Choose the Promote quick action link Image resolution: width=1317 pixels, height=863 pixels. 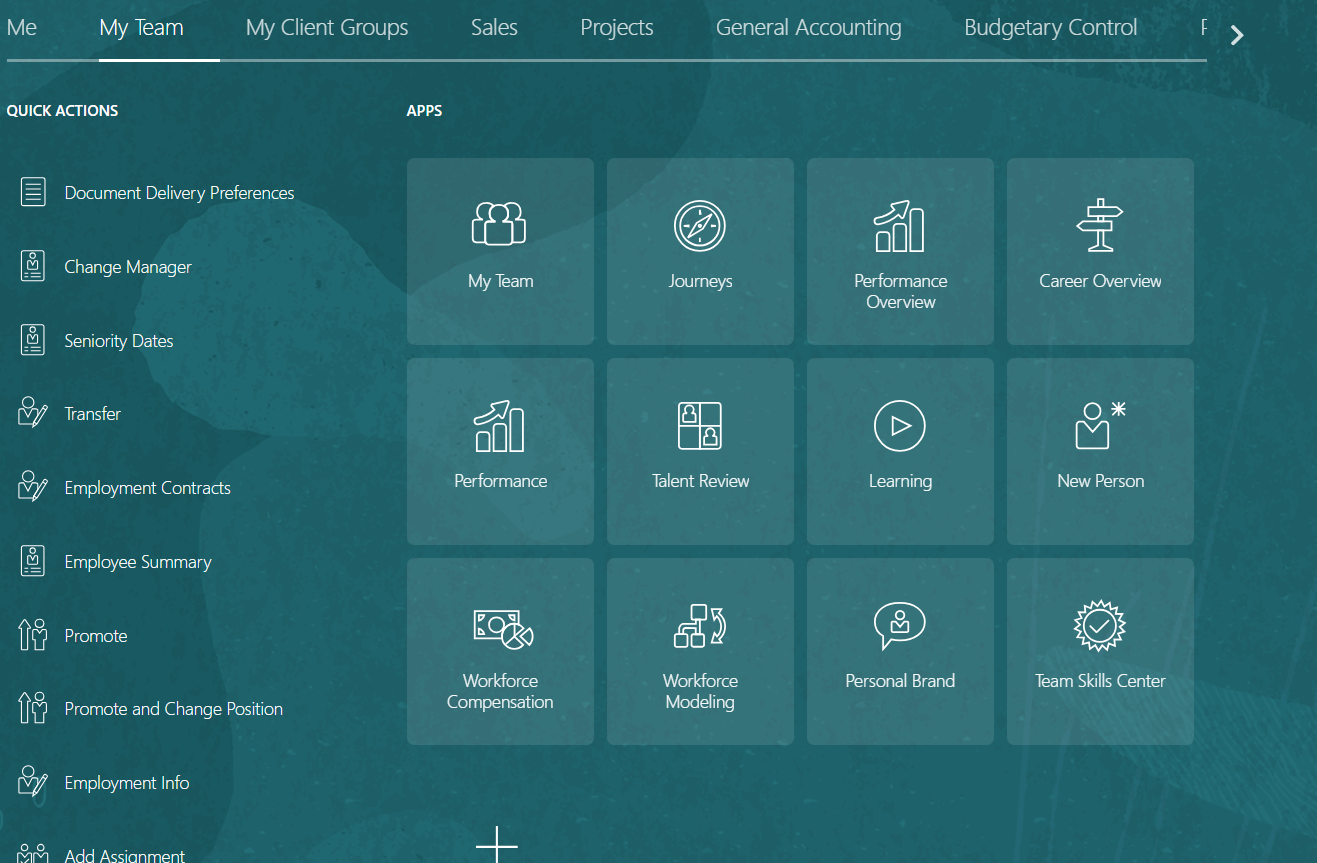[x=96, y=636]
